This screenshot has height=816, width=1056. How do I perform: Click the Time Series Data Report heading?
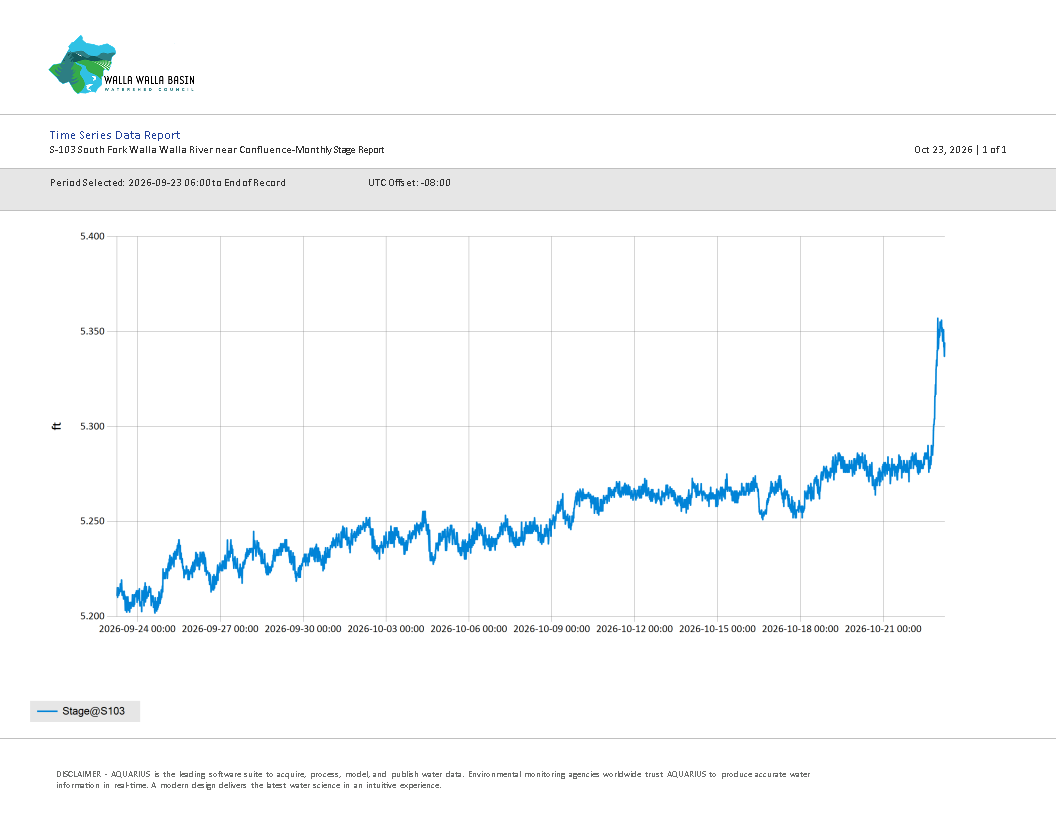pos(114,135)
